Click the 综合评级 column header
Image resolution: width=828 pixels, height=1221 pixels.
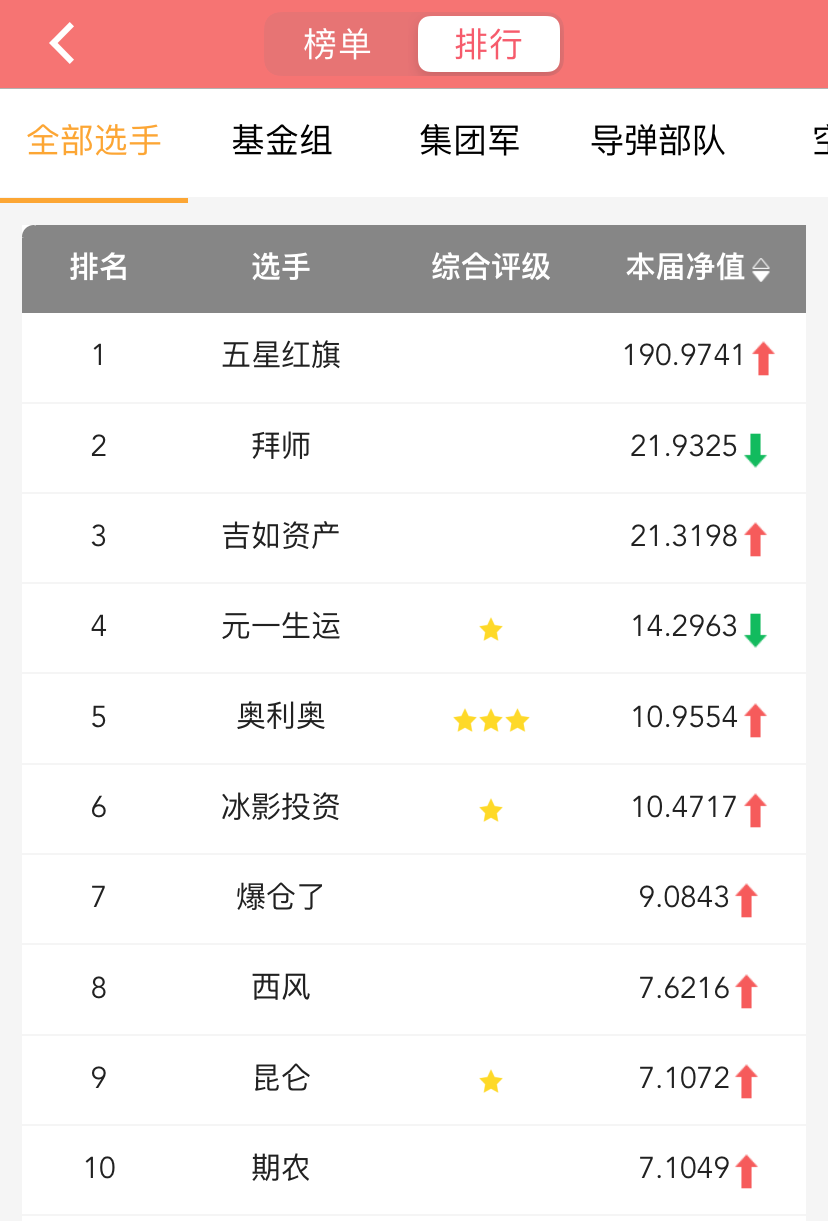[x=491, y=267]
